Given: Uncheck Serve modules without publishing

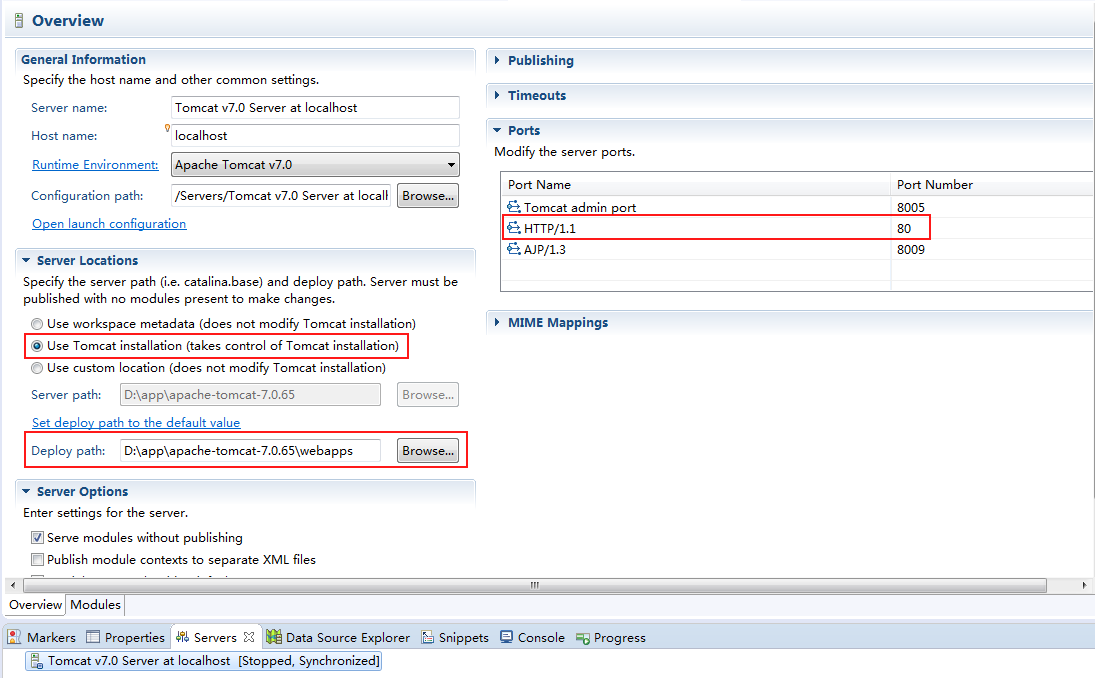Looking at the screenshot, I should pos(37,538).
